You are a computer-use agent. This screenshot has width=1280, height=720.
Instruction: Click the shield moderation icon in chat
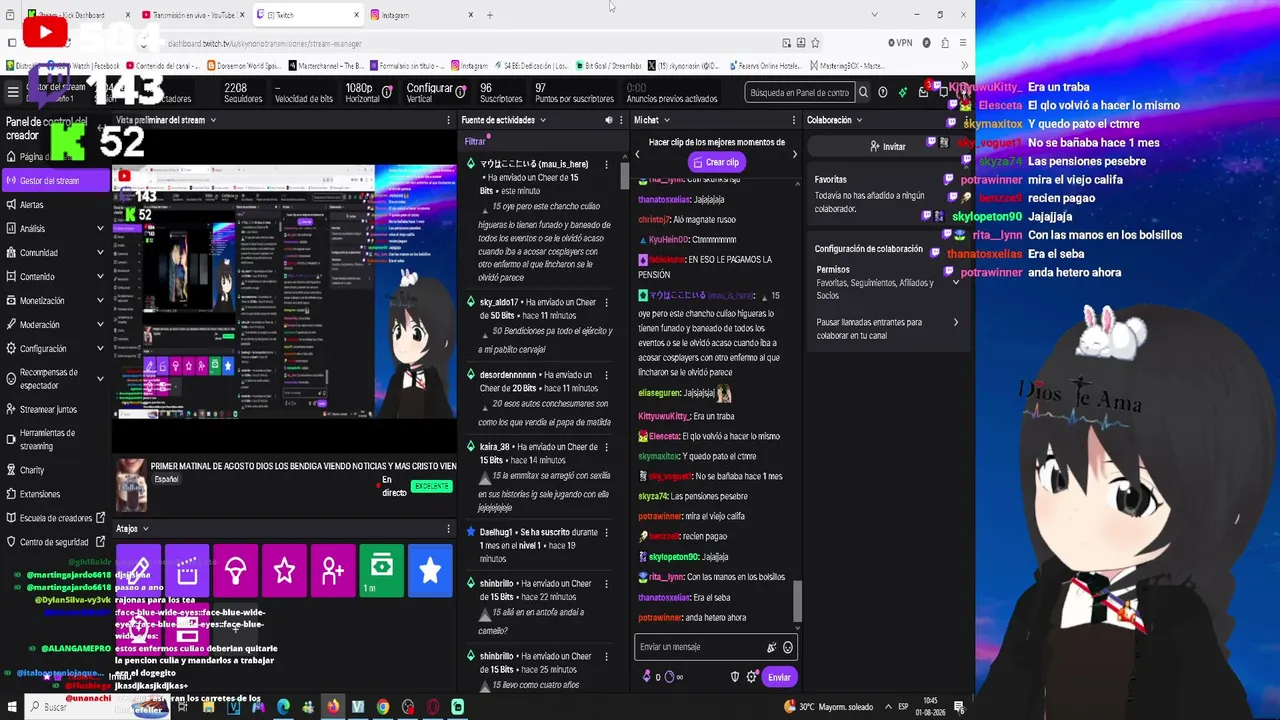(x=735, y=677)
